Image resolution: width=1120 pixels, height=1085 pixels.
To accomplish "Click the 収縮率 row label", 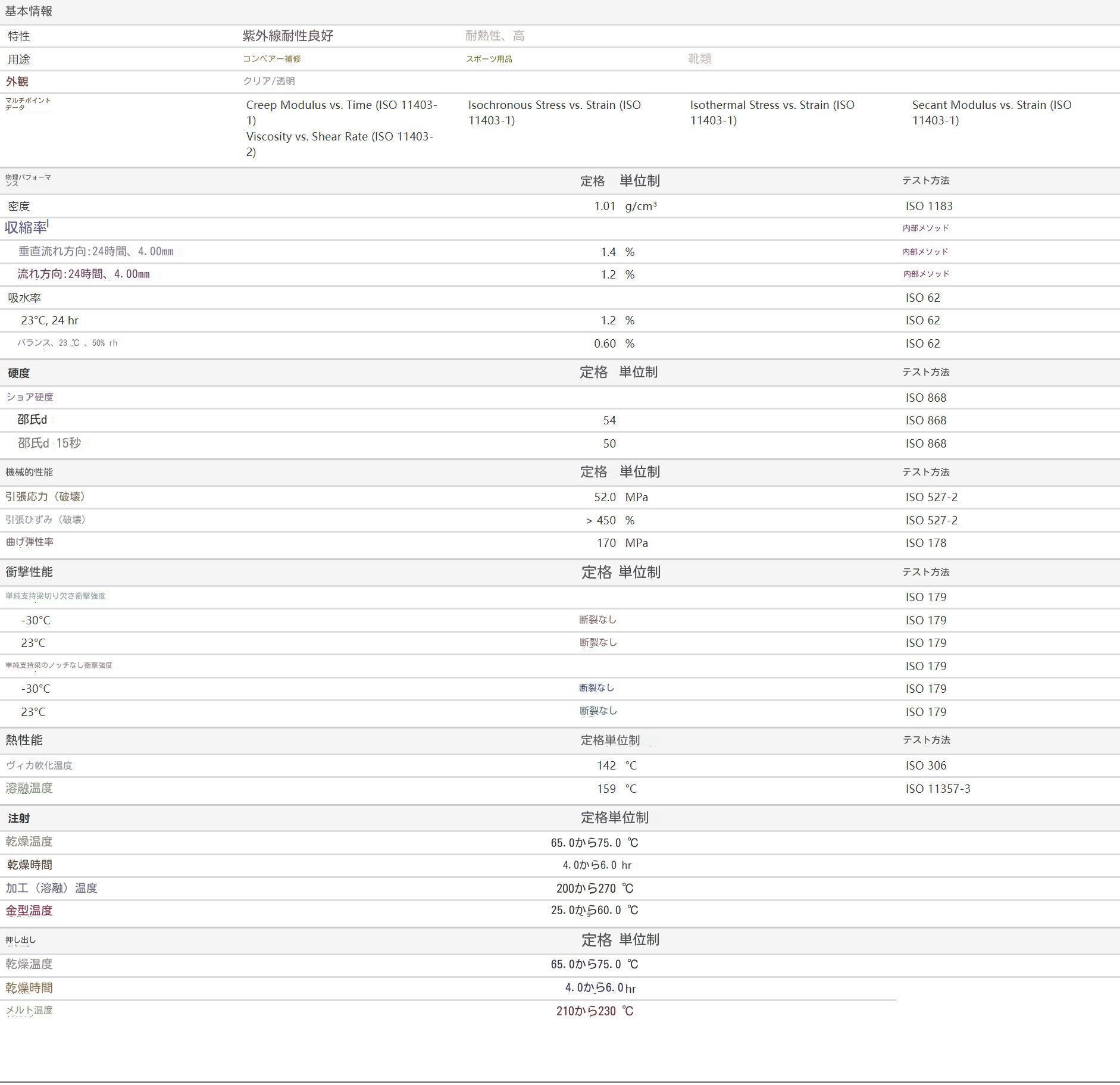I will pos(26,227).
